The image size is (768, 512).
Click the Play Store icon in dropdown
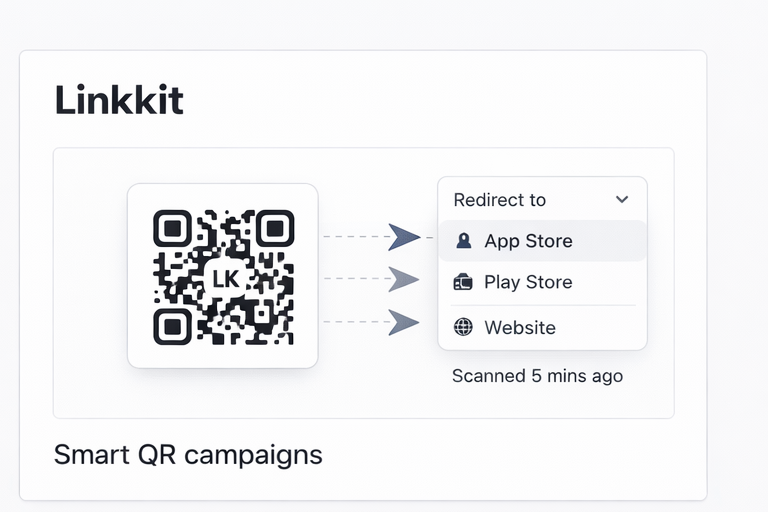pos(463,283)
